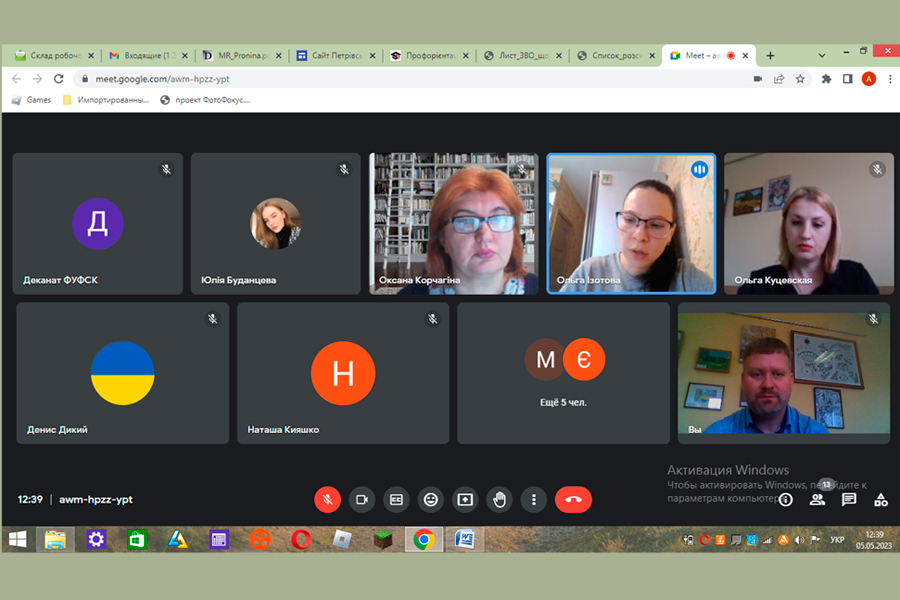Share this page icon in address bar

pos(779,79)
